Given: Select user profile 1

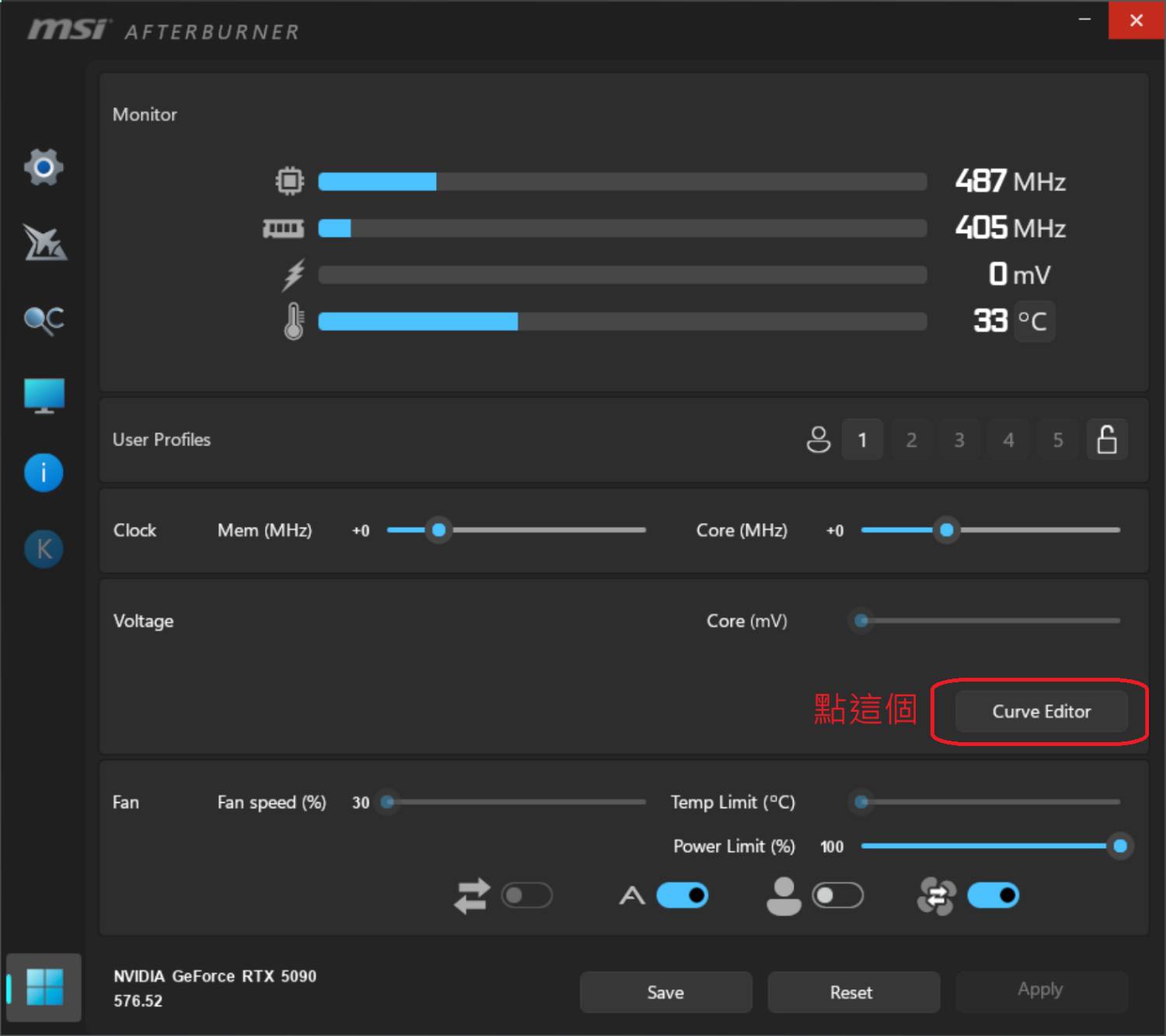Looking at the screenshot, I should [862, 440].
